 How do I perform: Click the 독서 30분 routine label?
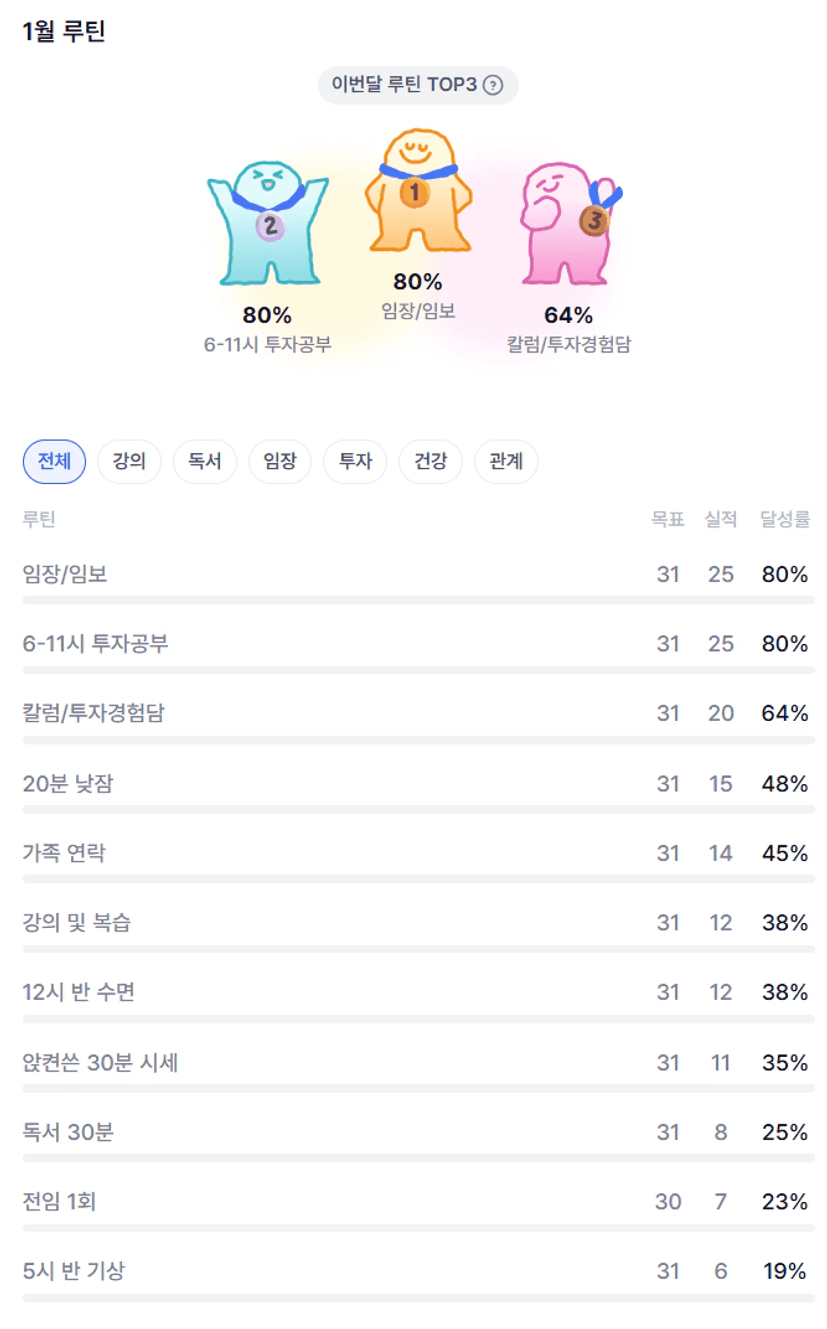[68, 1132]
